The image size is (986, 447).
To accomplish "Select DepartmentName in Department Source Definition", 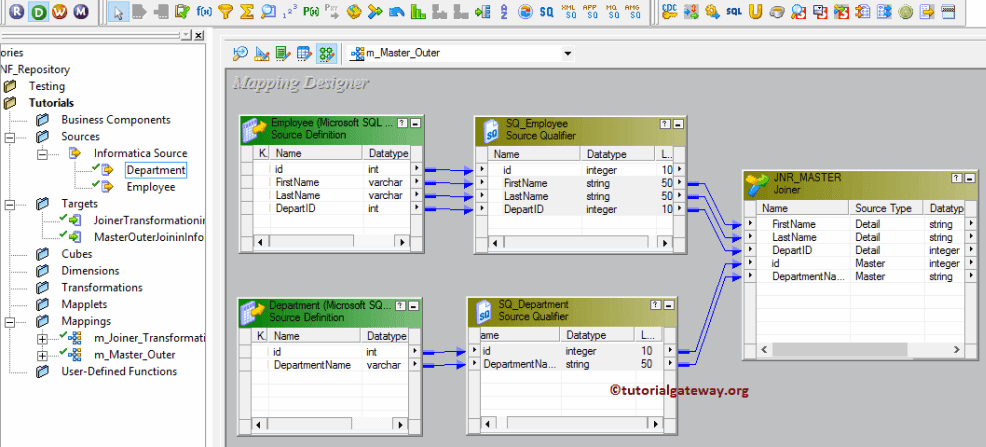I will pos(313,365).
